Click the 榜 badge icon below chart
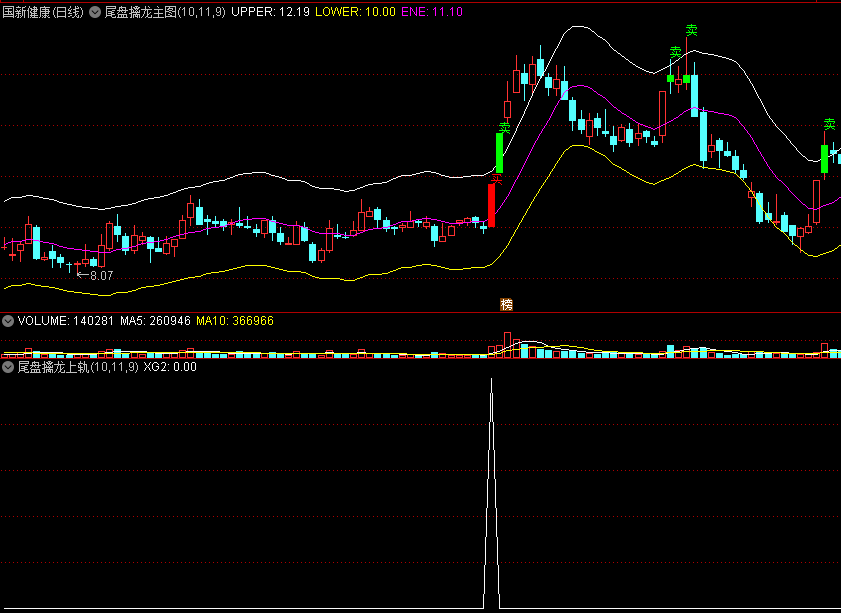The width and height of the screenshot is (841, 613). click(506, 305)
